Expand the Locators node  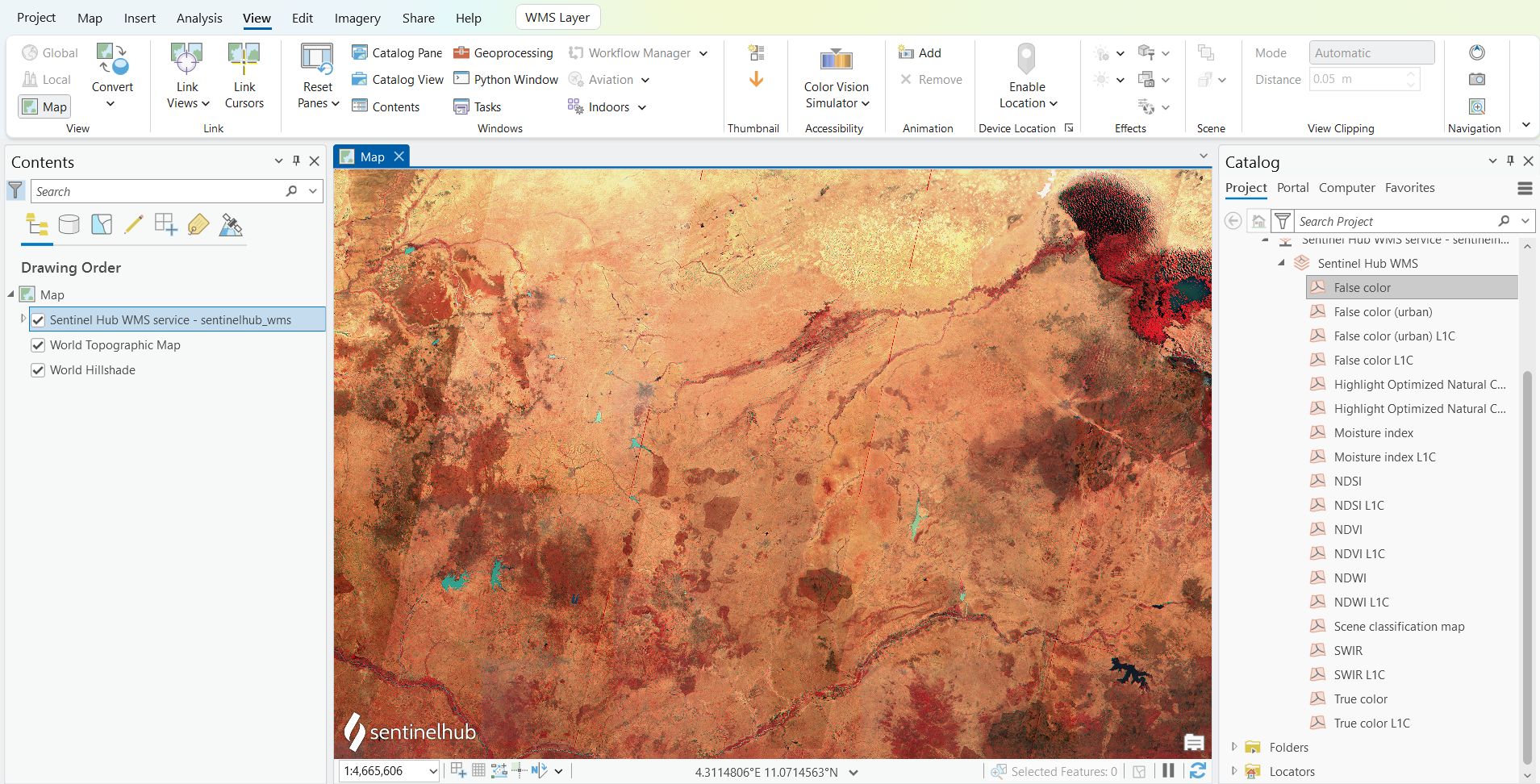point(1234,771)
